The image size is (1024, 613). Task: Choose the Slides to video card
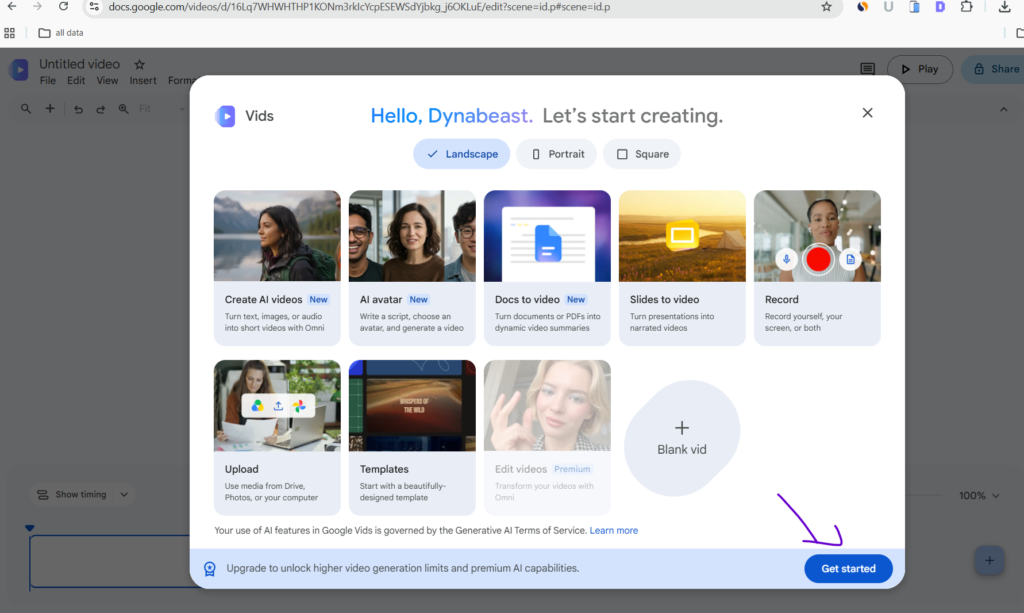pos(682,268)
